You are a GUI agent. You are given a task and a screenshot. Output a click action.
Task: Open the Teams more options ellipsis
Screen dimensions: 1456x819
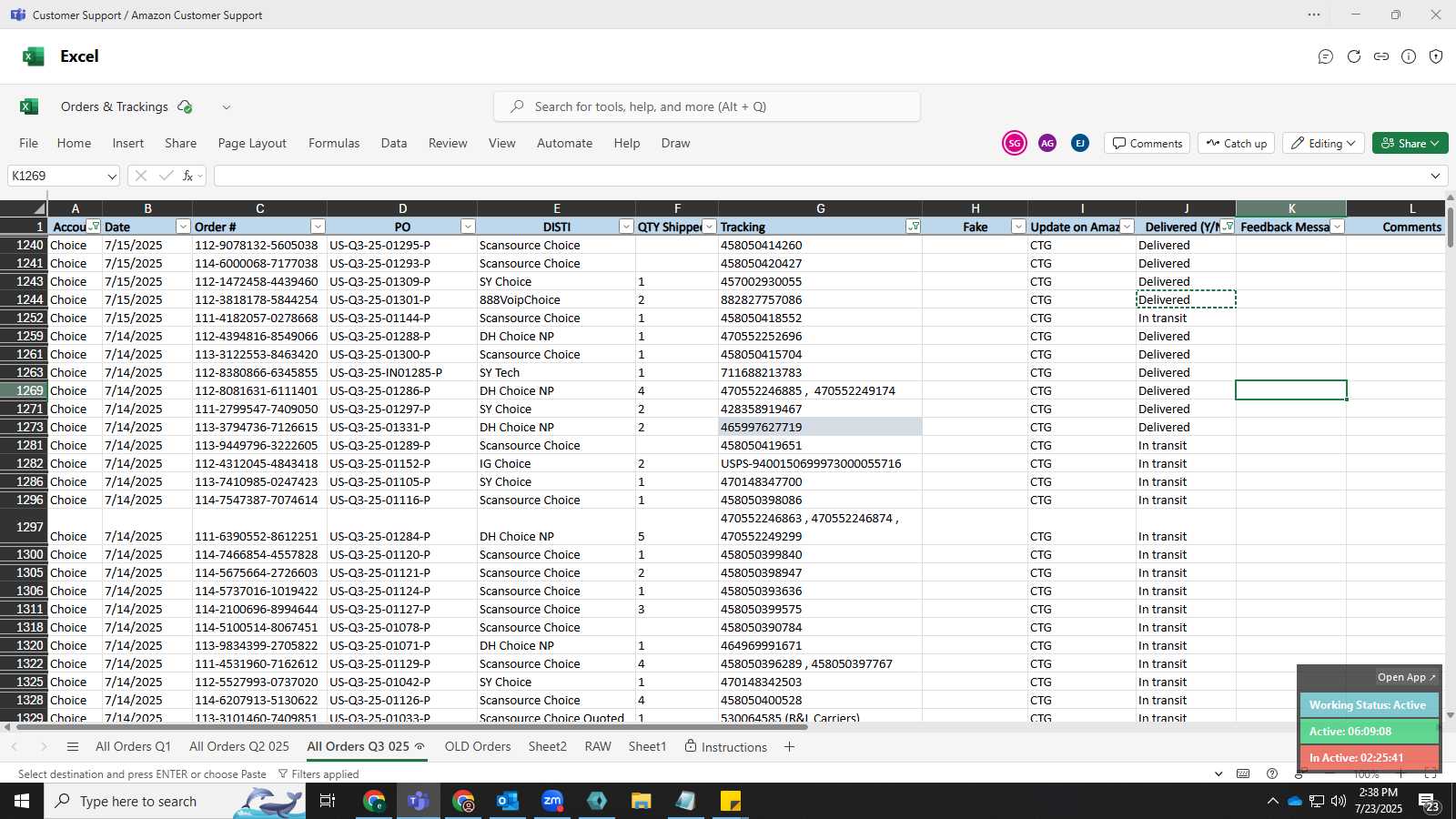click(1314, 15)
